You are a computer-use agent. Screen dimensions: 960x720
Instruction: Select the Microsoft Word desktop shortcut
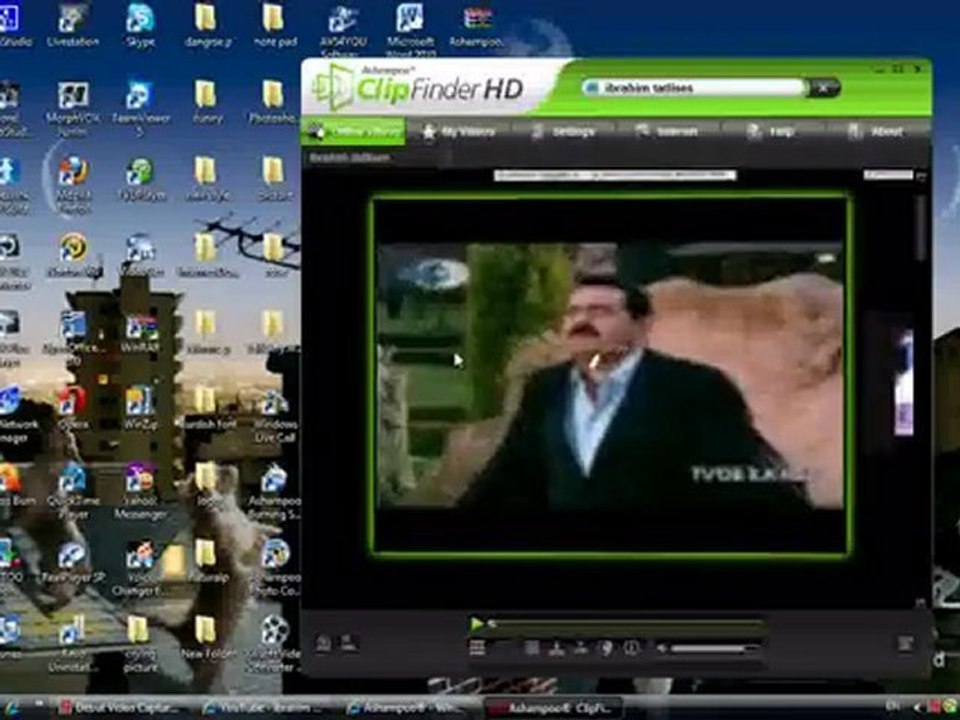point(410,28)
